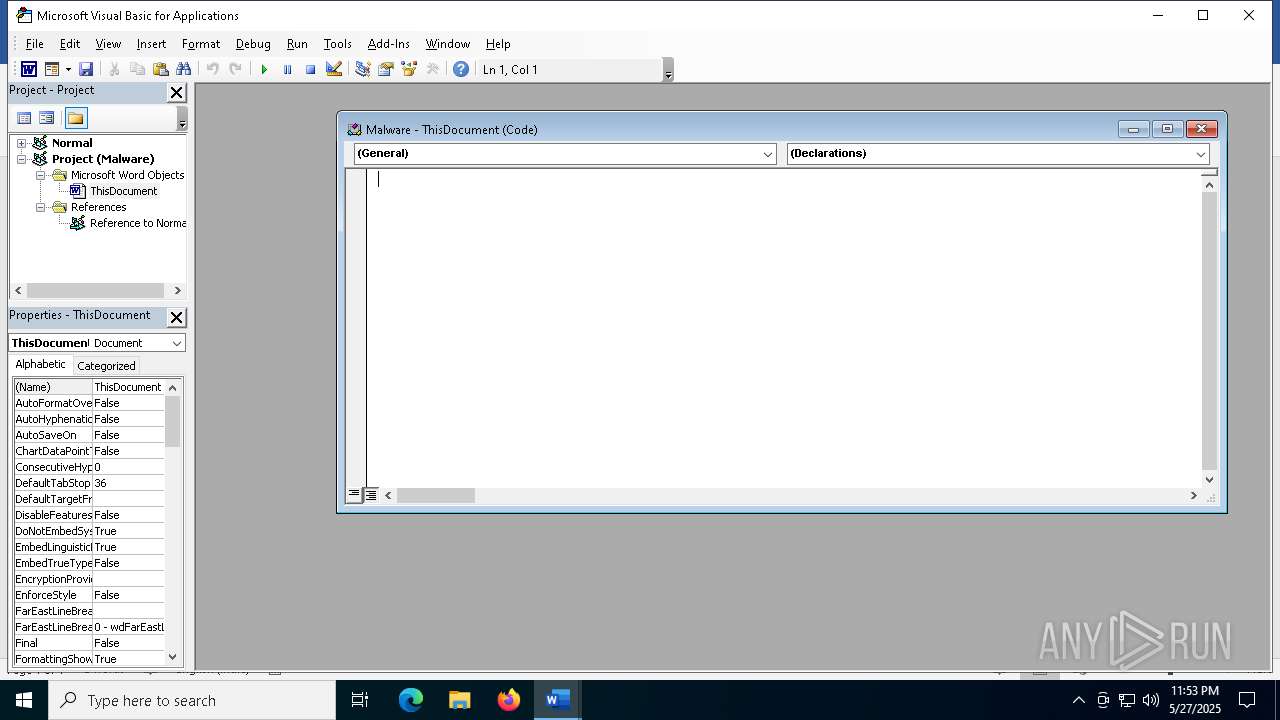
Task: Click Project tree horizontal scrollbar
Action: pyautogui.click(x=96, y=290)
